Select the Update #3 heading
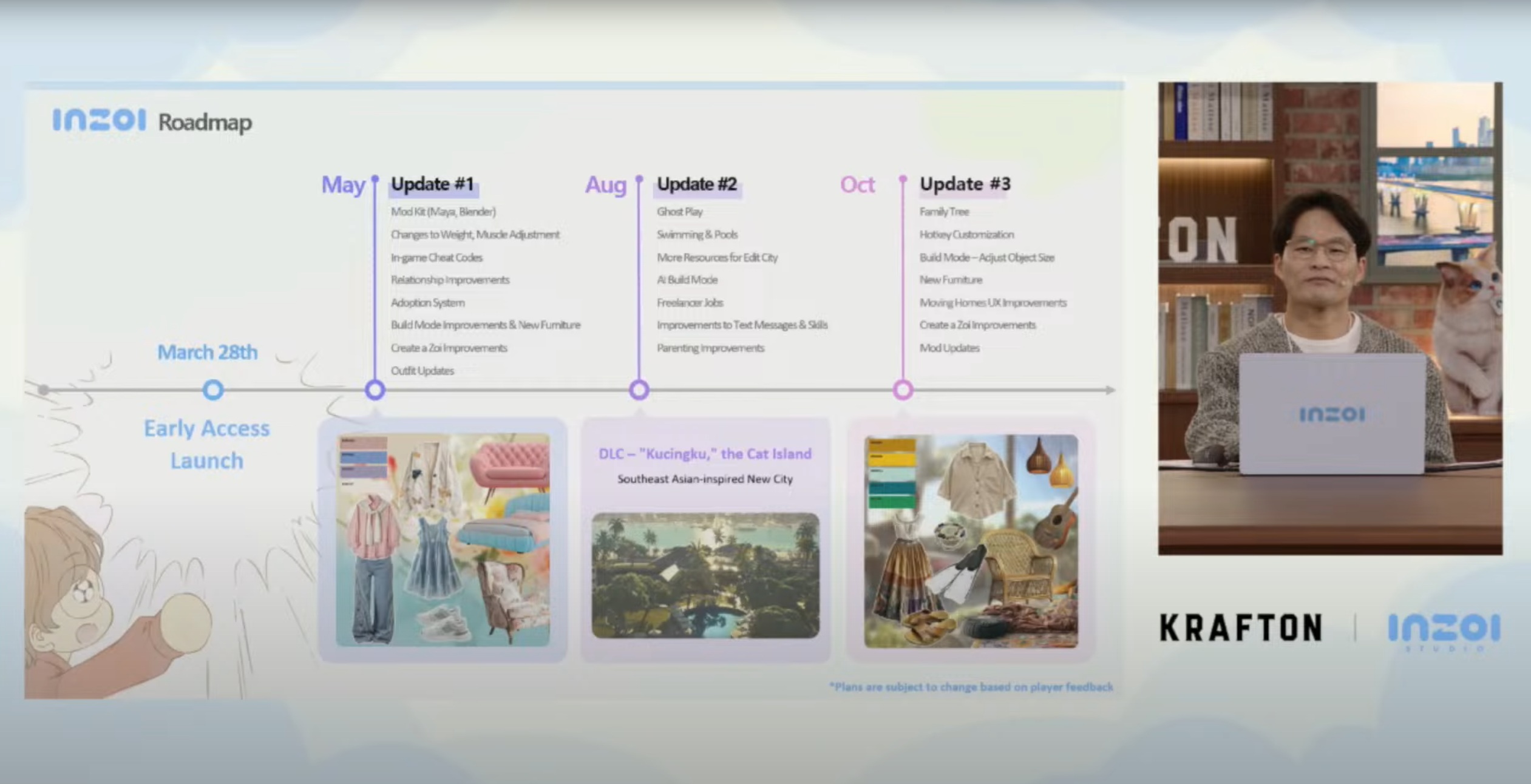The height and width of the screenshot is (784, 1531). [x=965, y=184]
